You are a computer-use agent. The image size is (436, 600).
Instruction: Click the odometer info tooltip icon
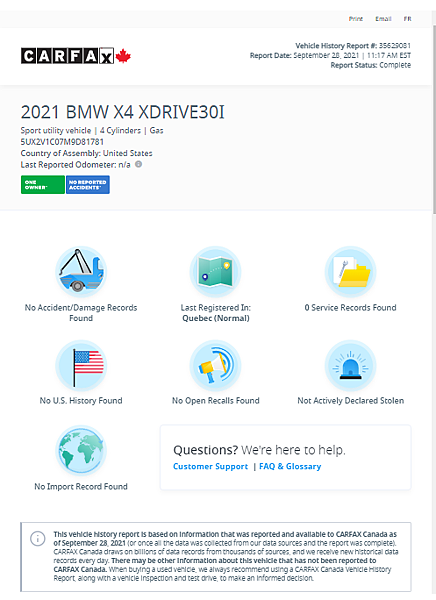(x=139, y=164)
